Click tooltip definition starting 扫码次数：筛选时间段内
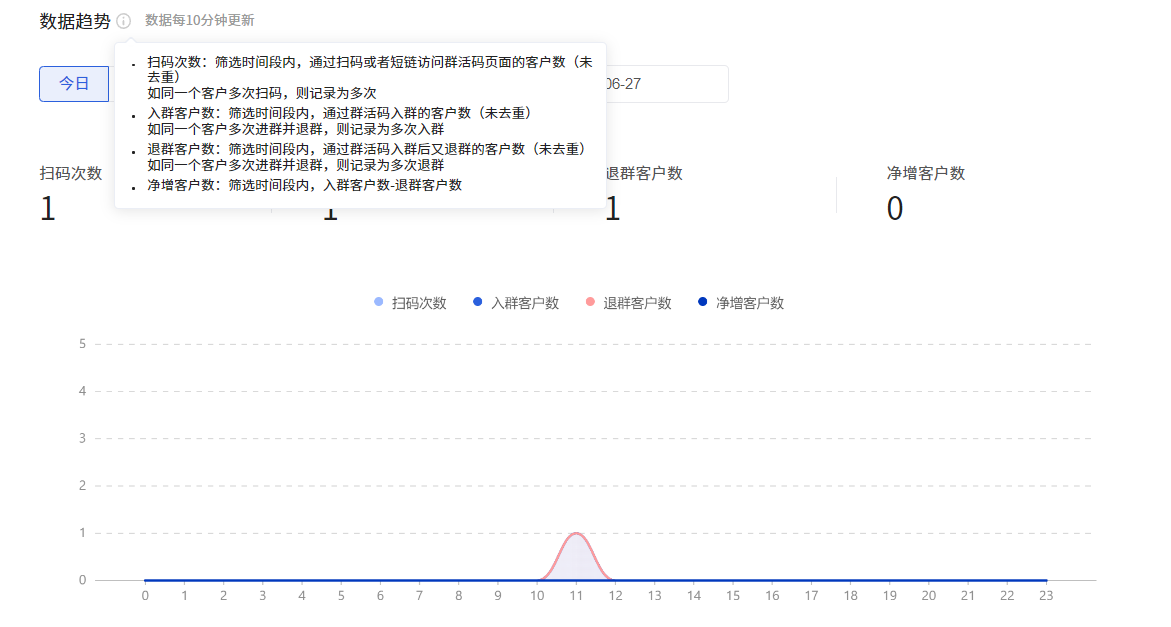This screenshot has width=1171, height=627. click(x=370, y=69)
